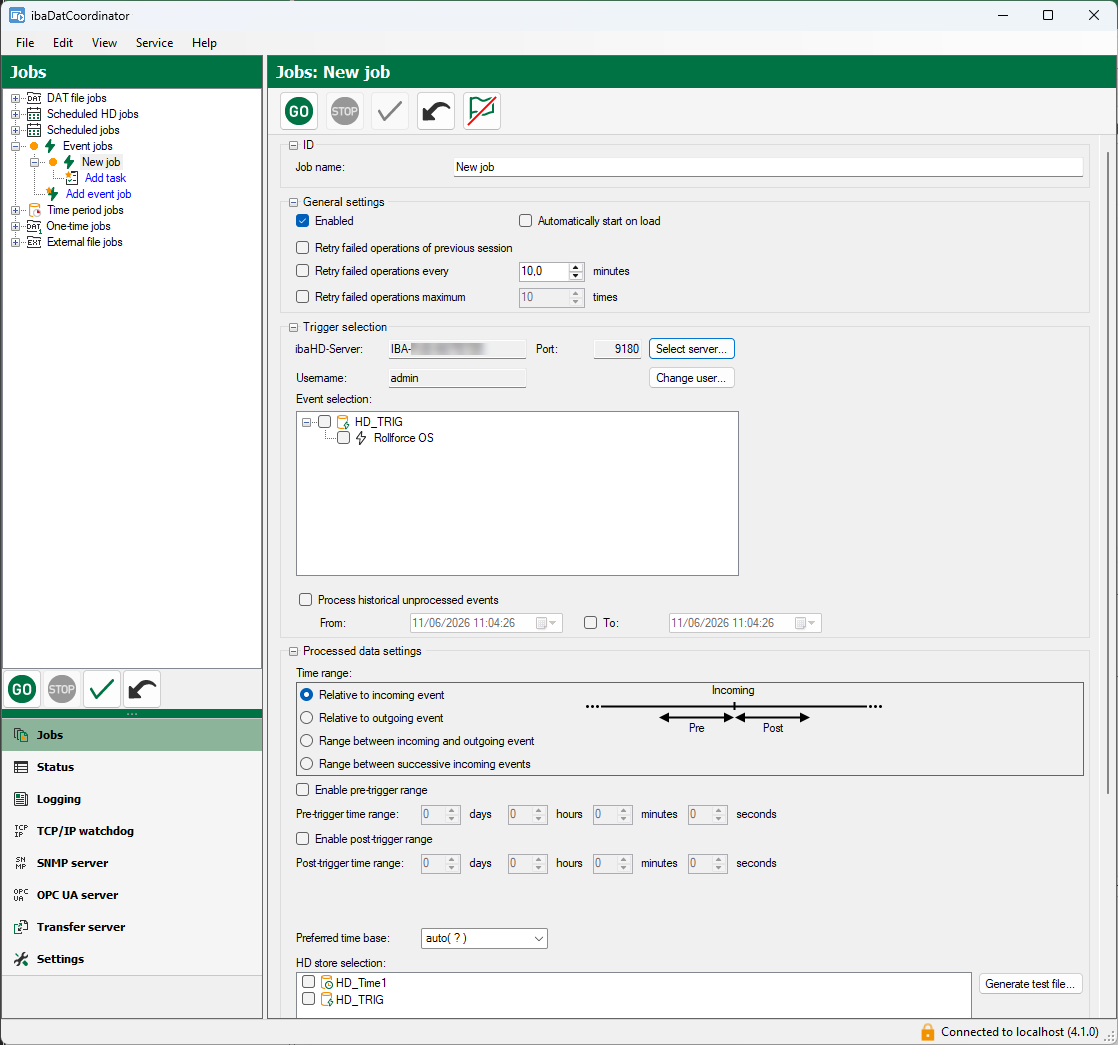Apply changes with the gray checkmark icon

pos(390,111)
